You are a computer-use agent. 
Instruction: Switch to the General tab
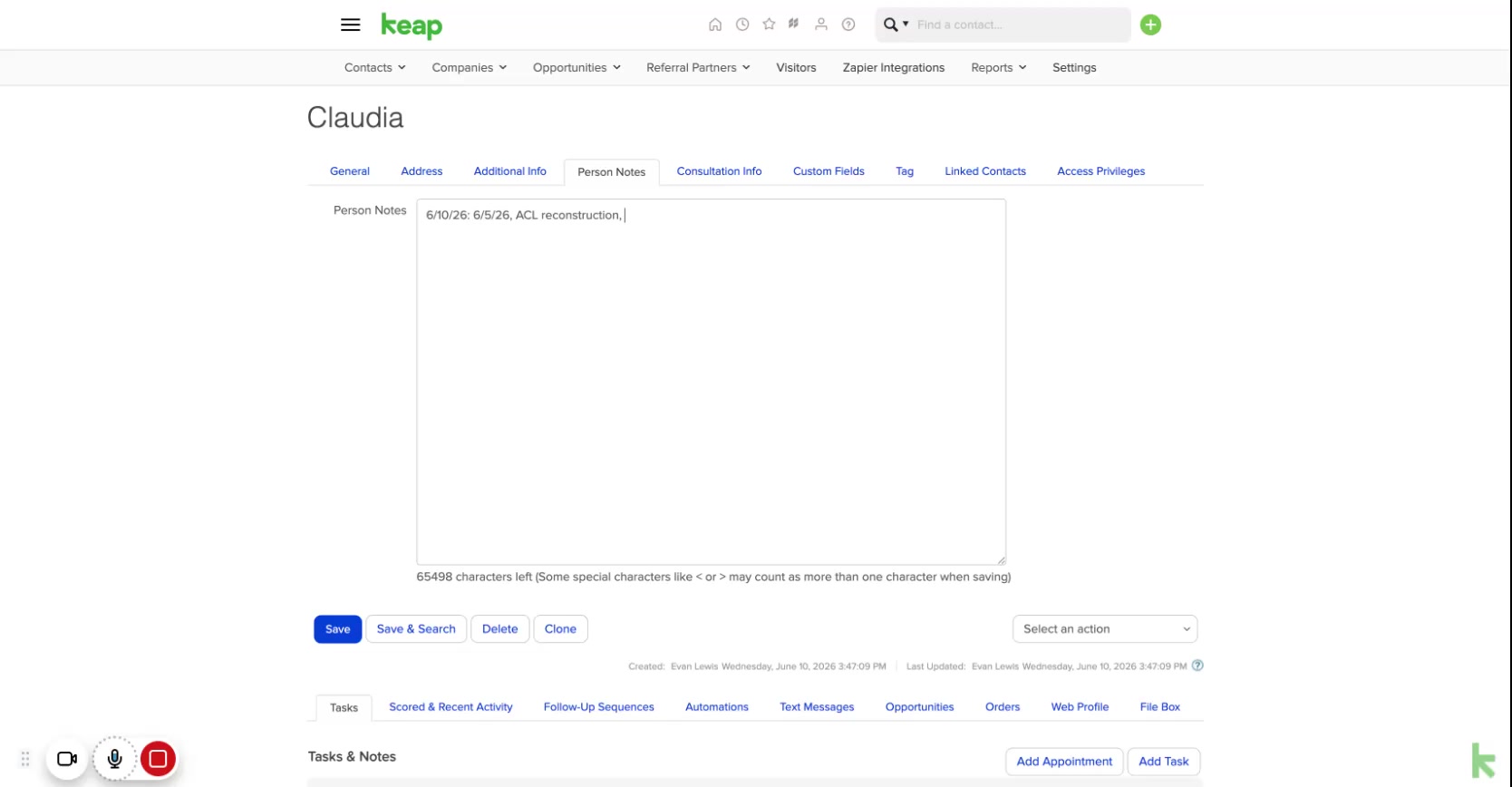pyautogui.click(x=350, y=171)
